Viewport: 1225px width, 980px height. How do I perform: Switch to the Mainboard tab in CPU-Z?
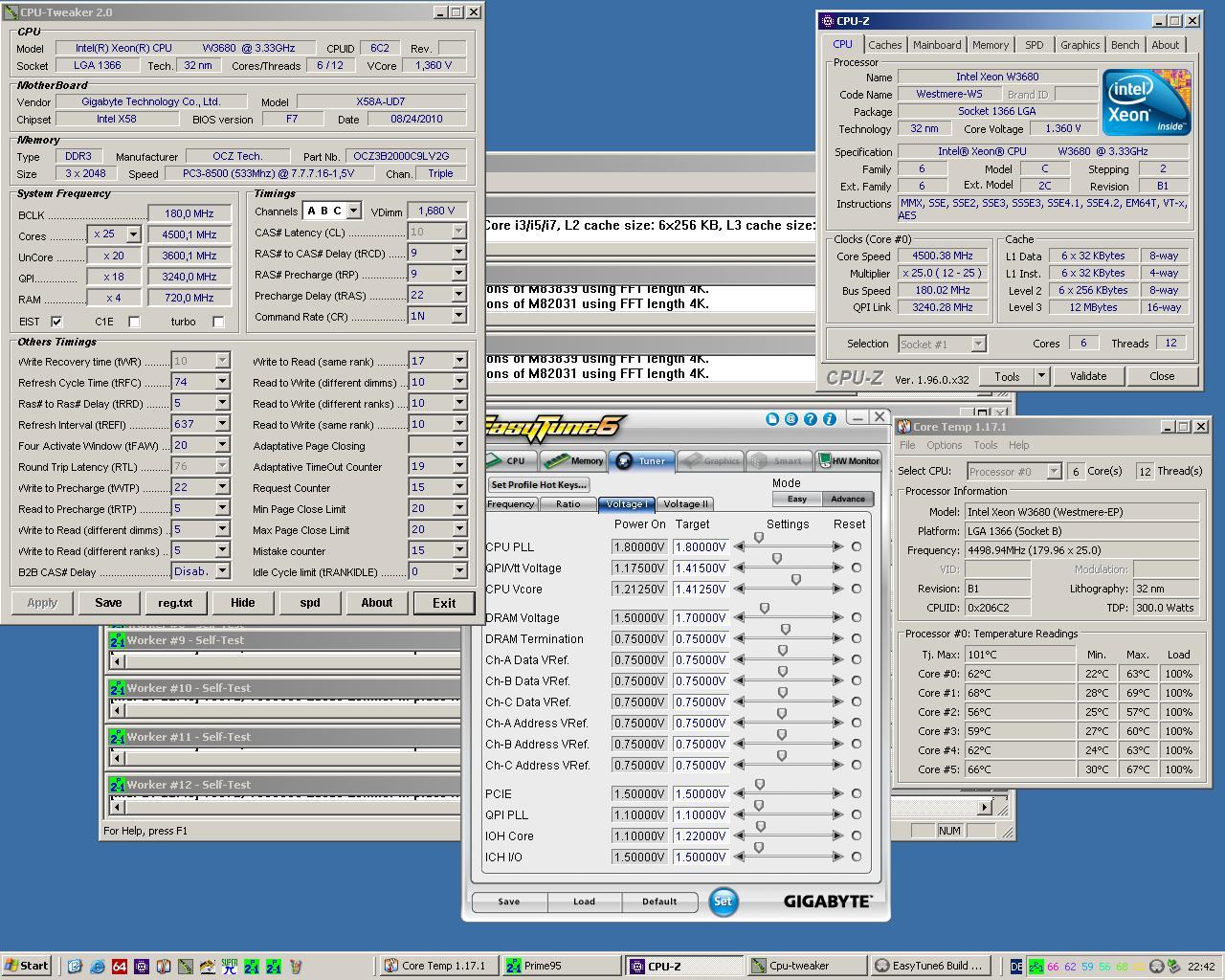pos(937,45)
